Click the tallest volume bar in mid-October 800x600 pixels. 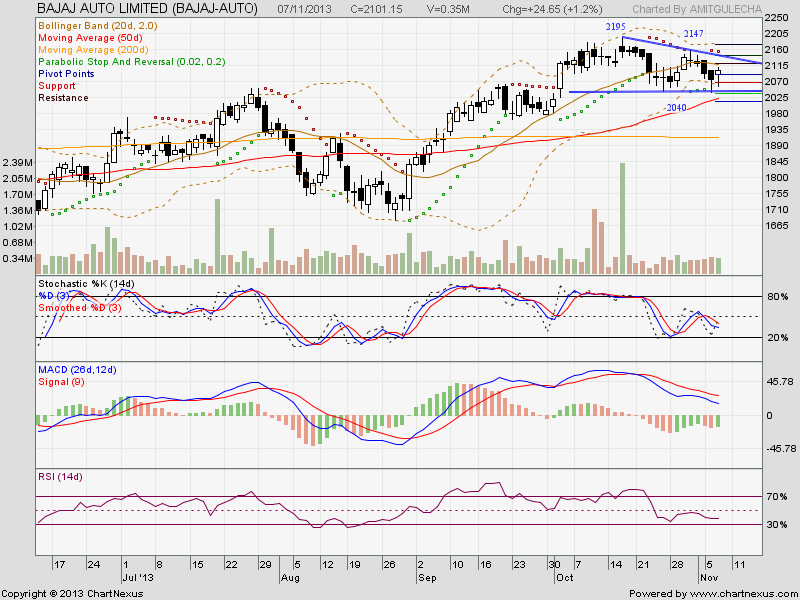click(622, 218)
